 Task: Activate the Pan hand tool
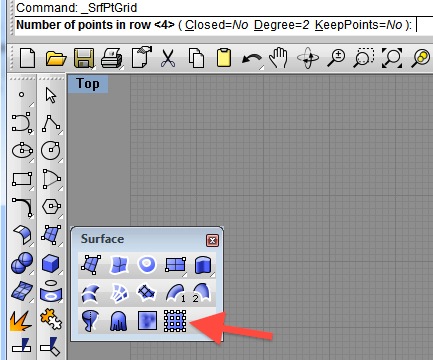pos(279,58)
